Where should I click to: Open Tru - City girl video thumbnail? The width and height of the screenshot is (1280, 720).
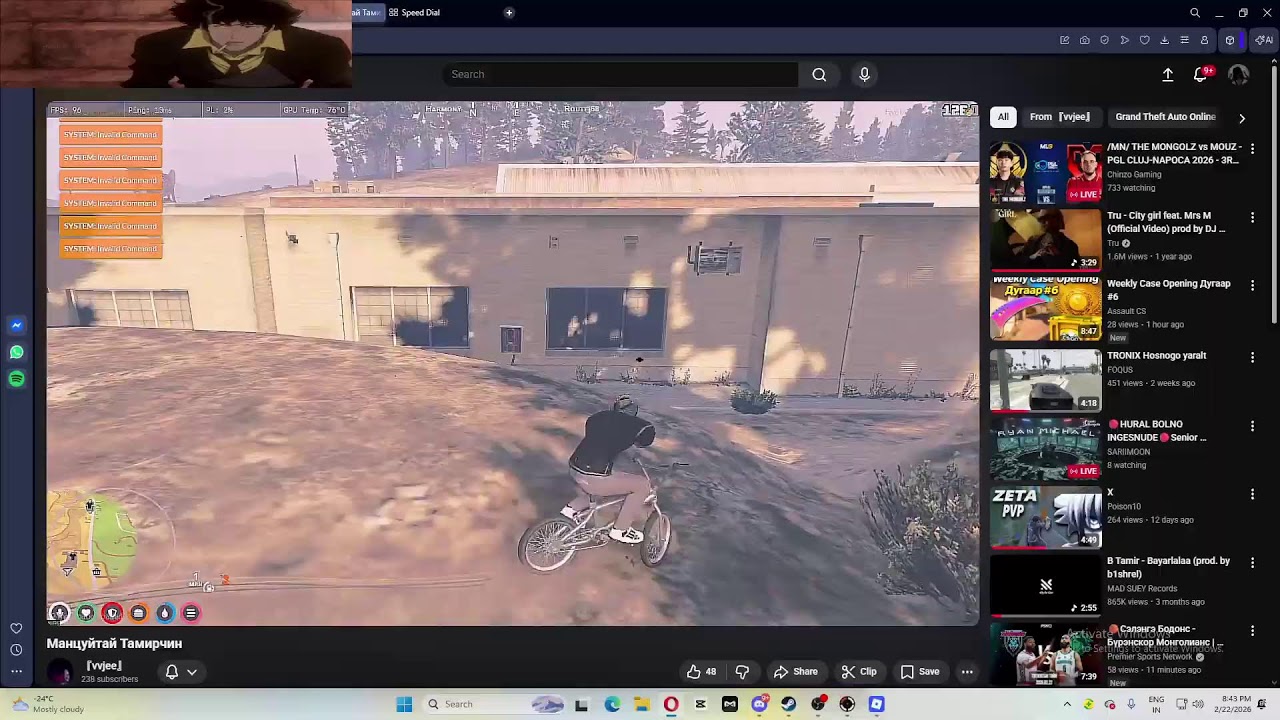coord(1045,240)
